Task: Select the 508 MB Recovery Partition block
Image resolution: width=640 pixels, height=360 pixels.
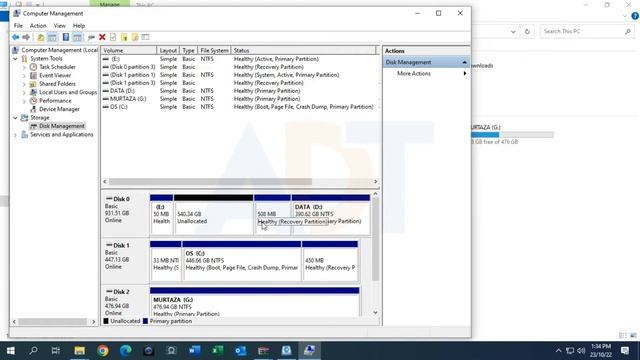Action: (x=272, y=214)
